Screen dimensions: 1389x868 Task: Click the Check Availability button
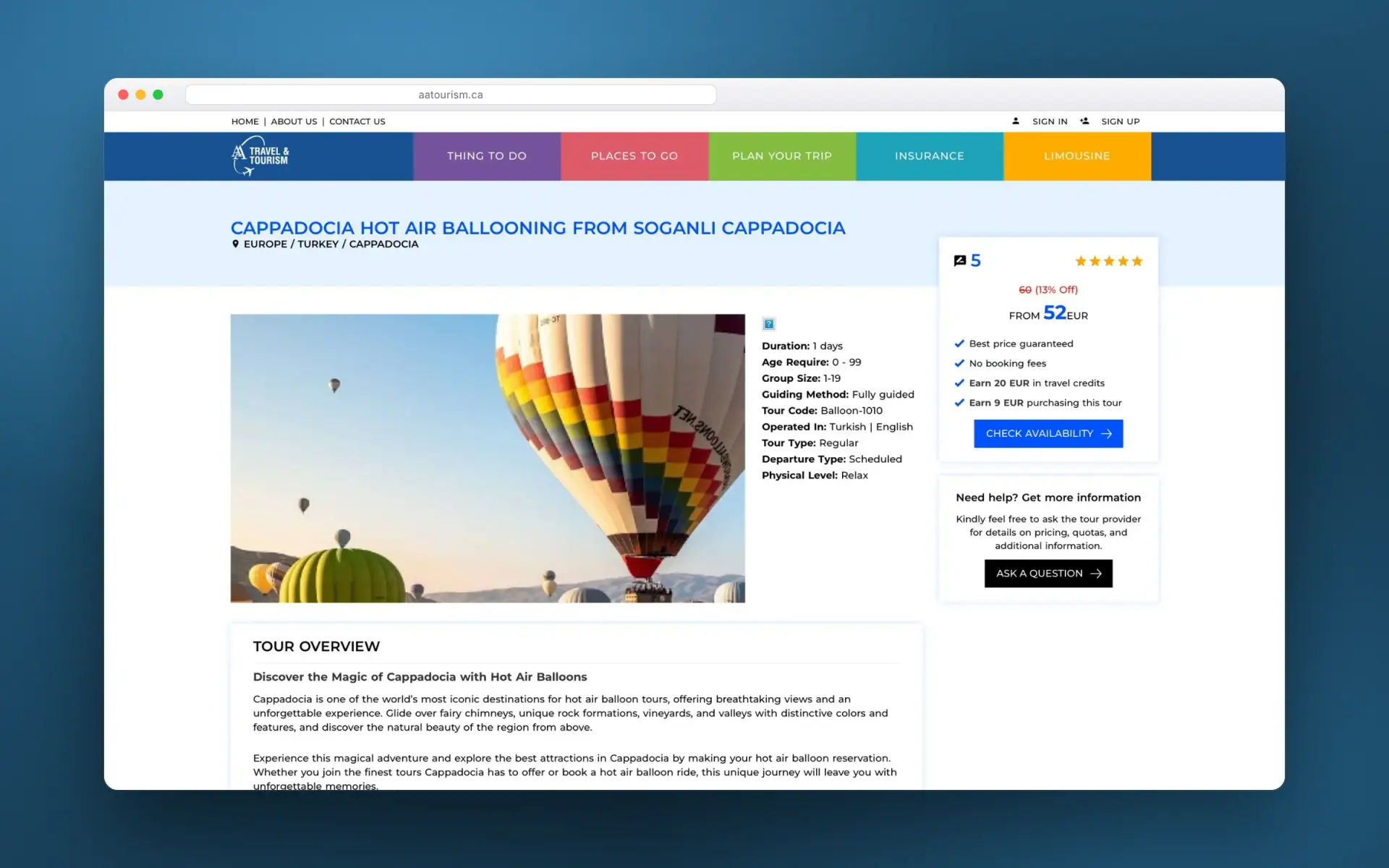[x=1048, y=433]
